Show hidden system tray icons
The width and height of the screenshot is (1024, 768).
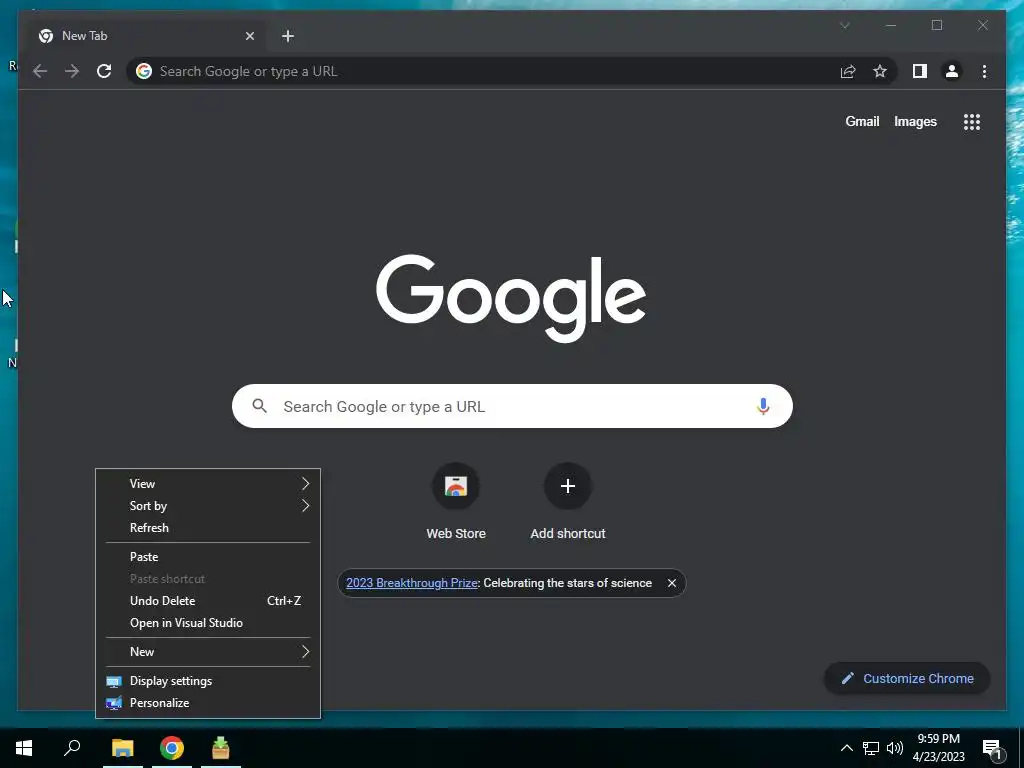(846, 748)
